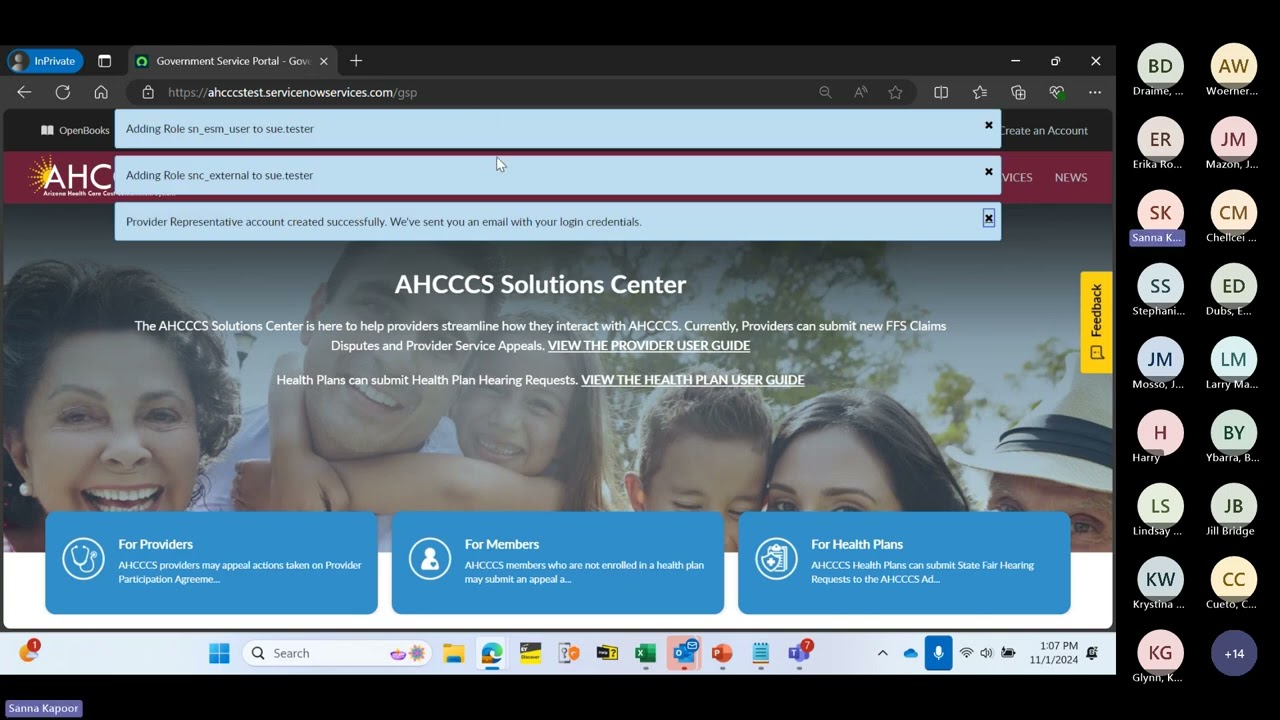This screenshot has width=1280, height=720.
Task: Open the browser Settings and more menu
Action: click(1095, 92)
